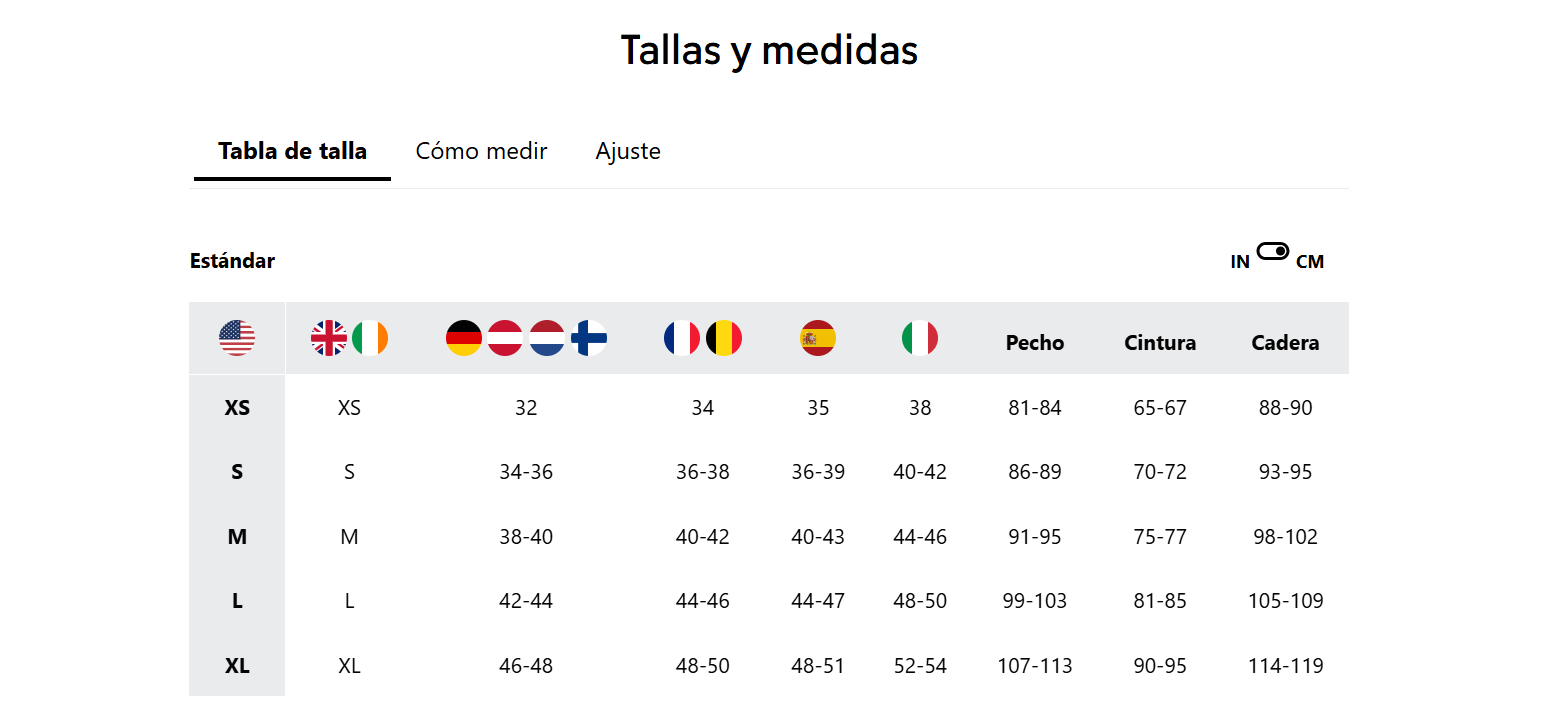
Task: Click the France flag icon
Action: [682, 338]
